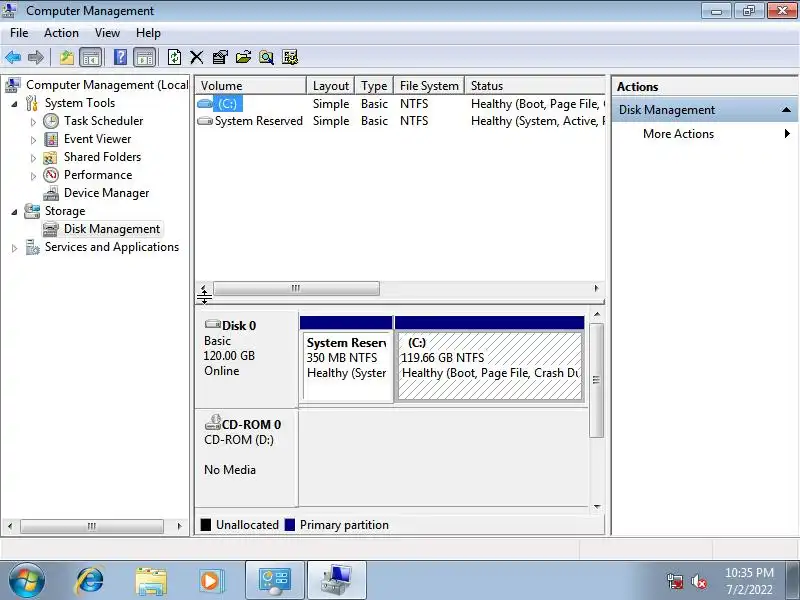800x600 pixels.
Task: Click the Properties toolbar icon
Action: point(220,57)
